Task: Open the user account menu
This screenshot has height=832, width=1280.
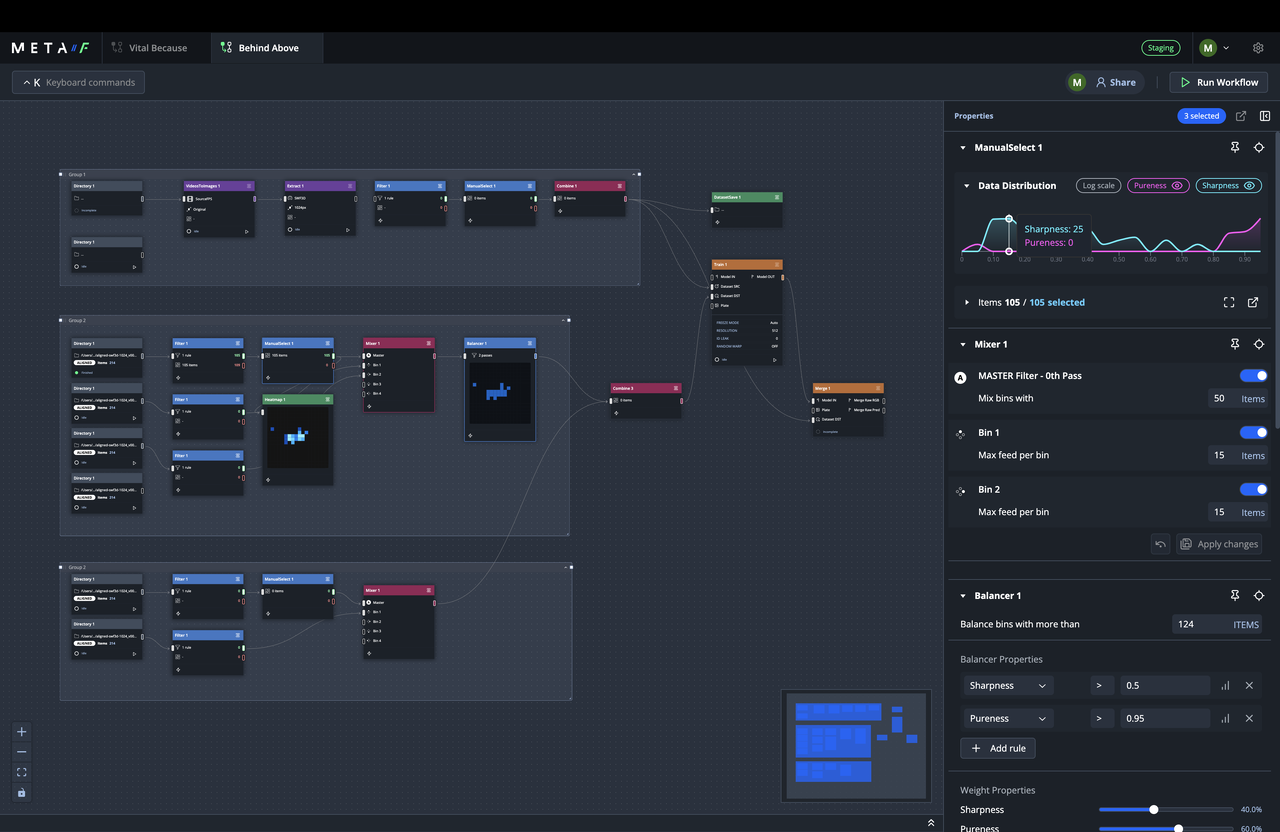Action: coord(1214,48)
